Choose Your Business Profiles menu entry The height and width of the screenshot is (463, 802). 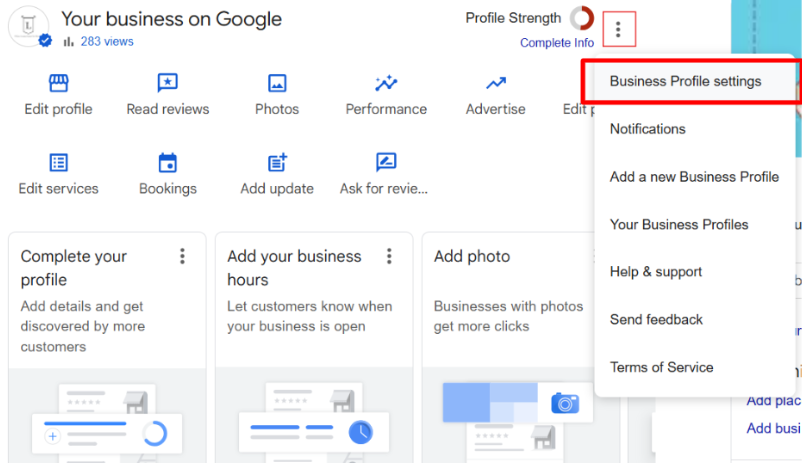pos(679,225)
